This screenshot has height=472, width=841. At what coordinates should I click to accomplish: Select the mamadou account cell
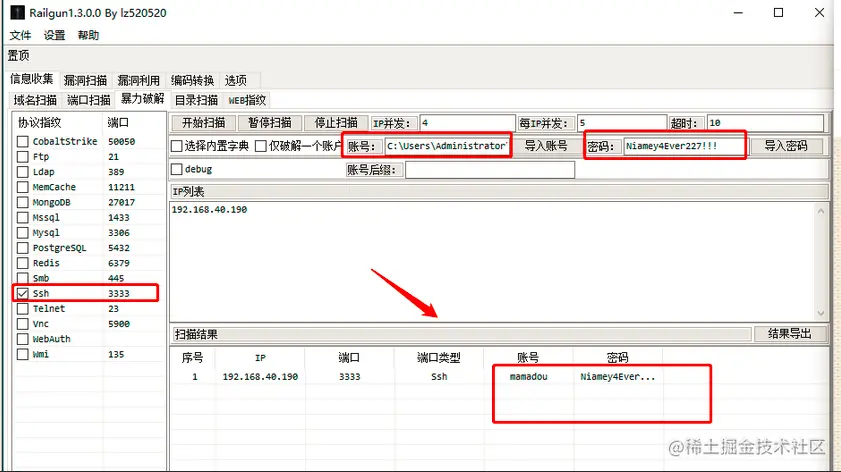click(x=528, y=377)
